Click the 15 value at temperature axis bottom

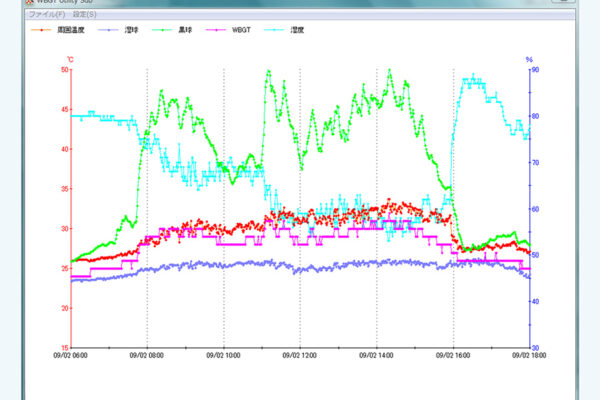click(x=65, y=347)
